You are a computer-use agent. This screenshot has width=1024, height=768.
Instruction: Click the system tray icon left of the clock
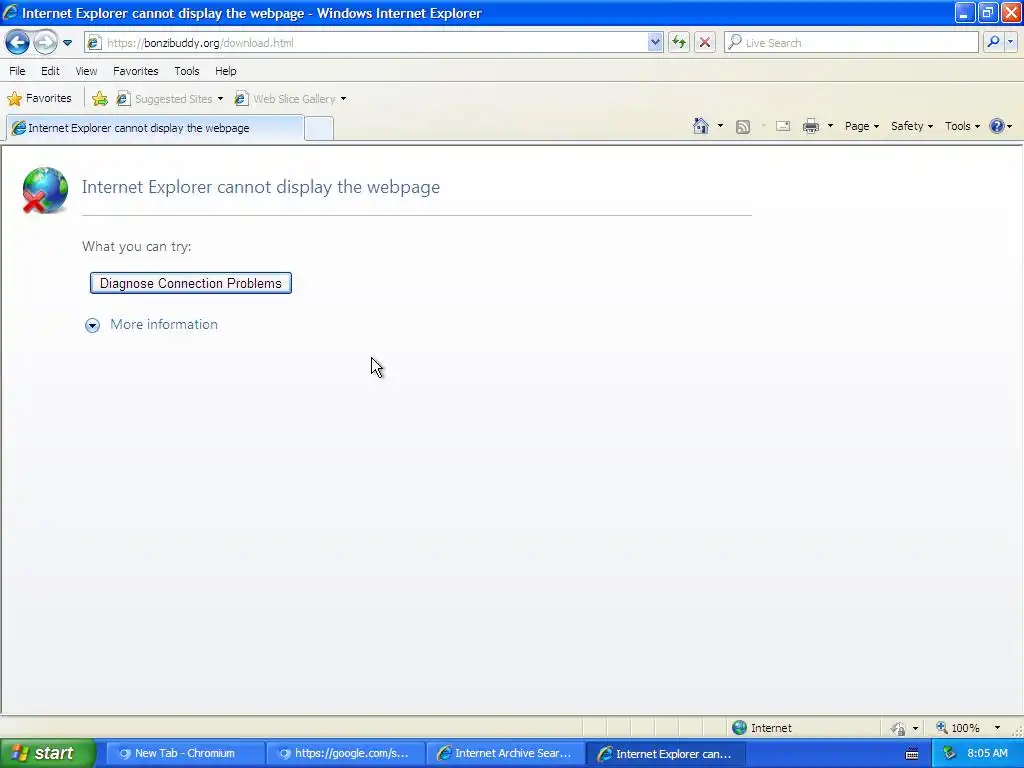(x=950, y=754)
